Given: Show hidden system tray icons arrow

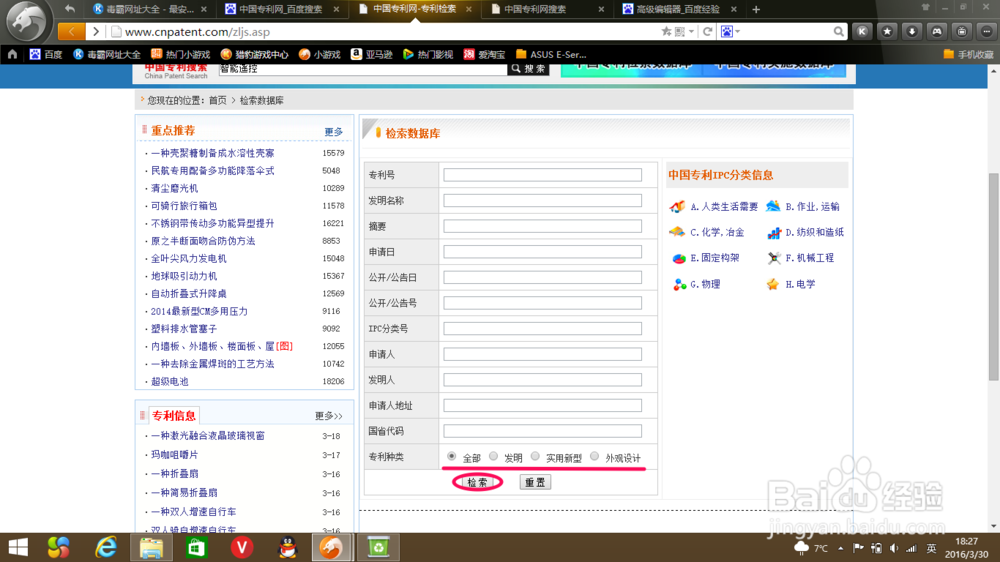Looking at the screenshot, I should [x=841, y=548].
